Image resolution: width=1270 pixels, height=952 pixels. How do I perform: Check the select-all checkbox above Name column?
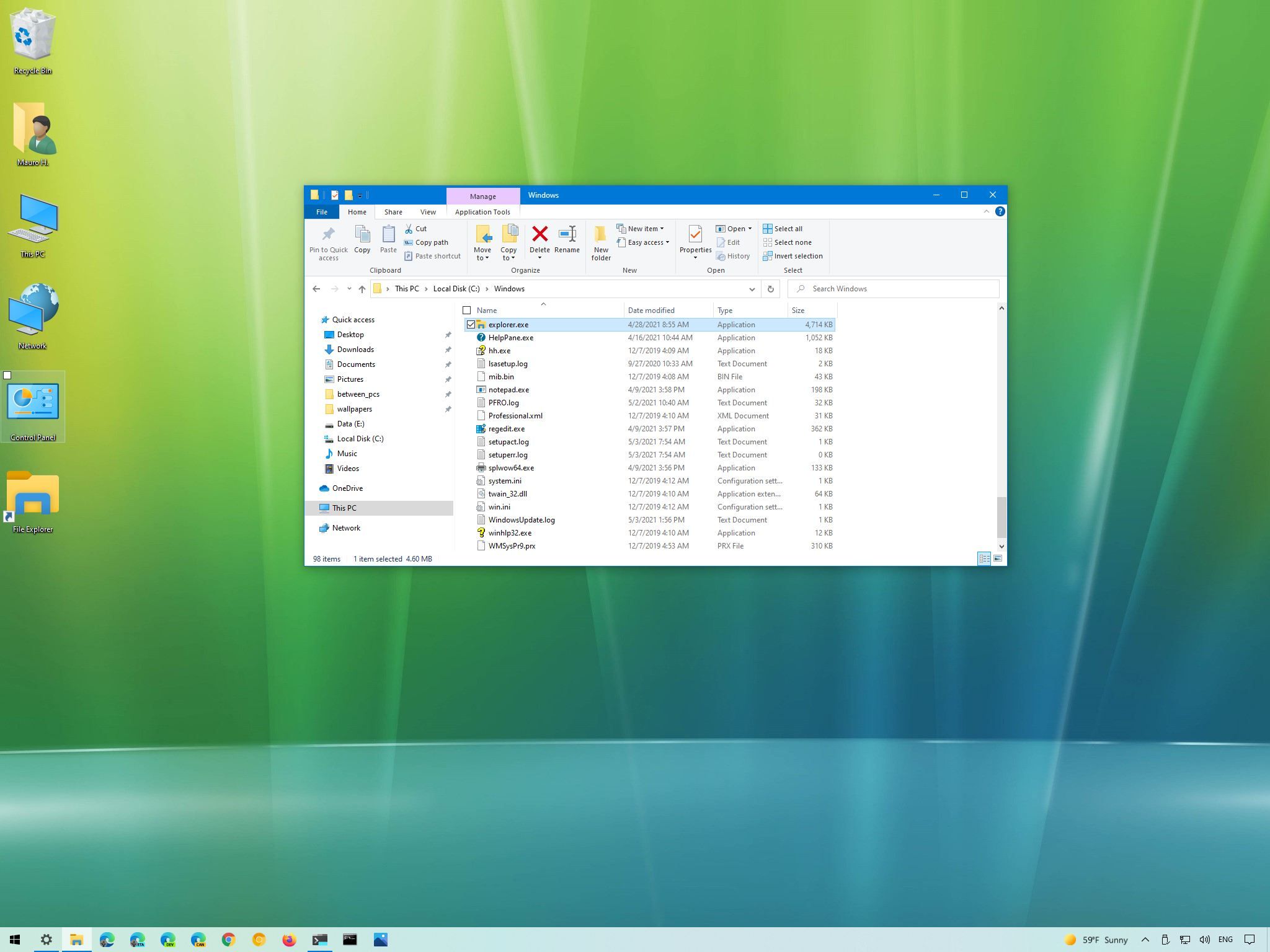(x=467, y=310)
